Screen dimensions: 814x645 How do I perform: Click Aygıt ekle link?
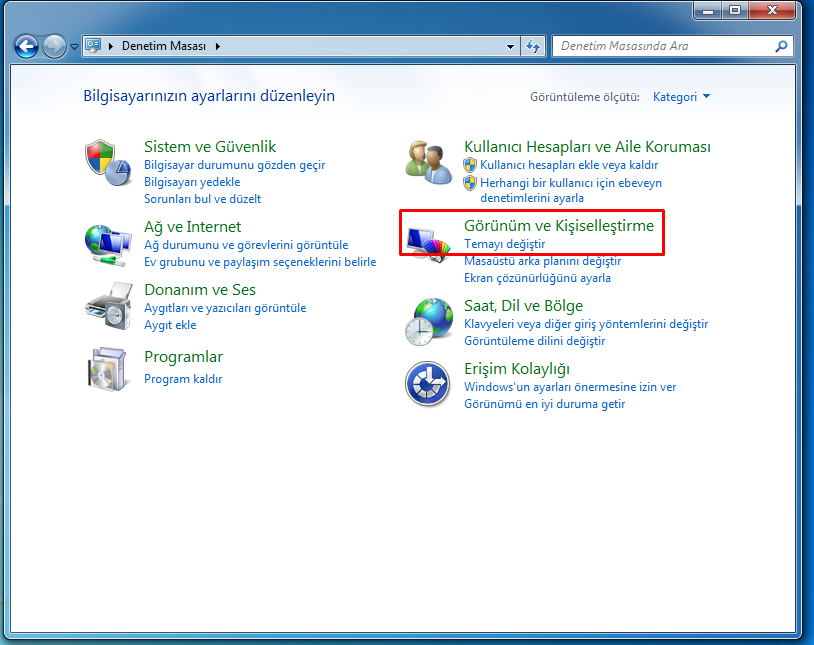170,325
